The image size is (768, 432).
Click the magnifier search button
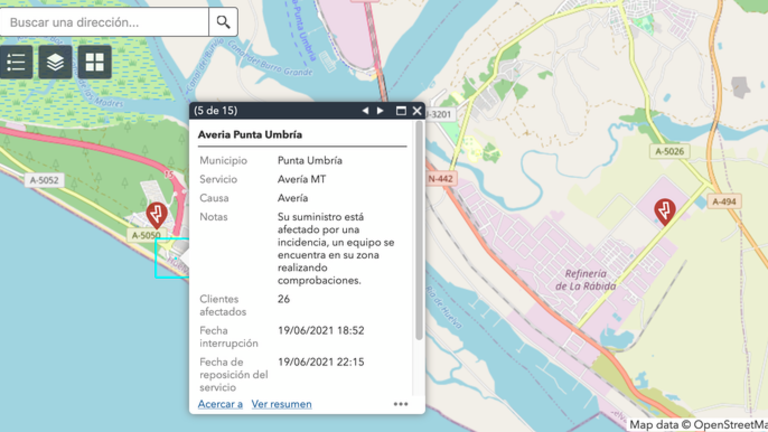(223, 21)
